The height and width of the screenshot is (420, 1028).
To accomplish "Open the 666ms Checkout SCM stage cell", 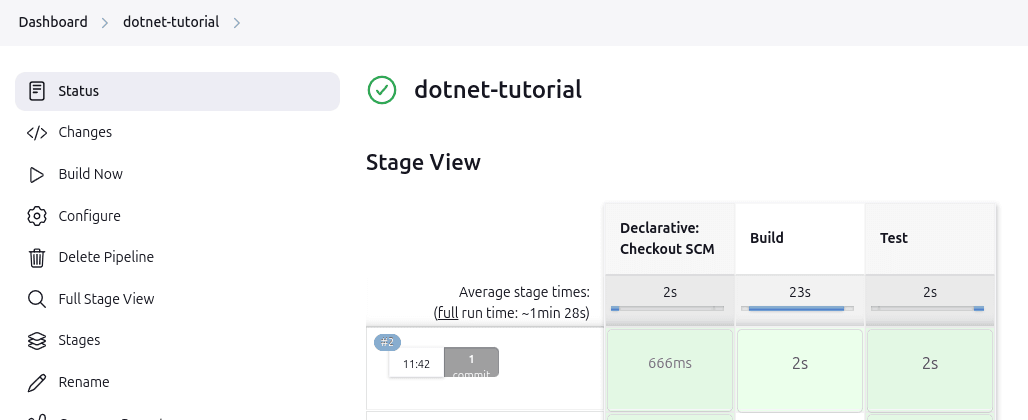I will click(x=670, y=364).
